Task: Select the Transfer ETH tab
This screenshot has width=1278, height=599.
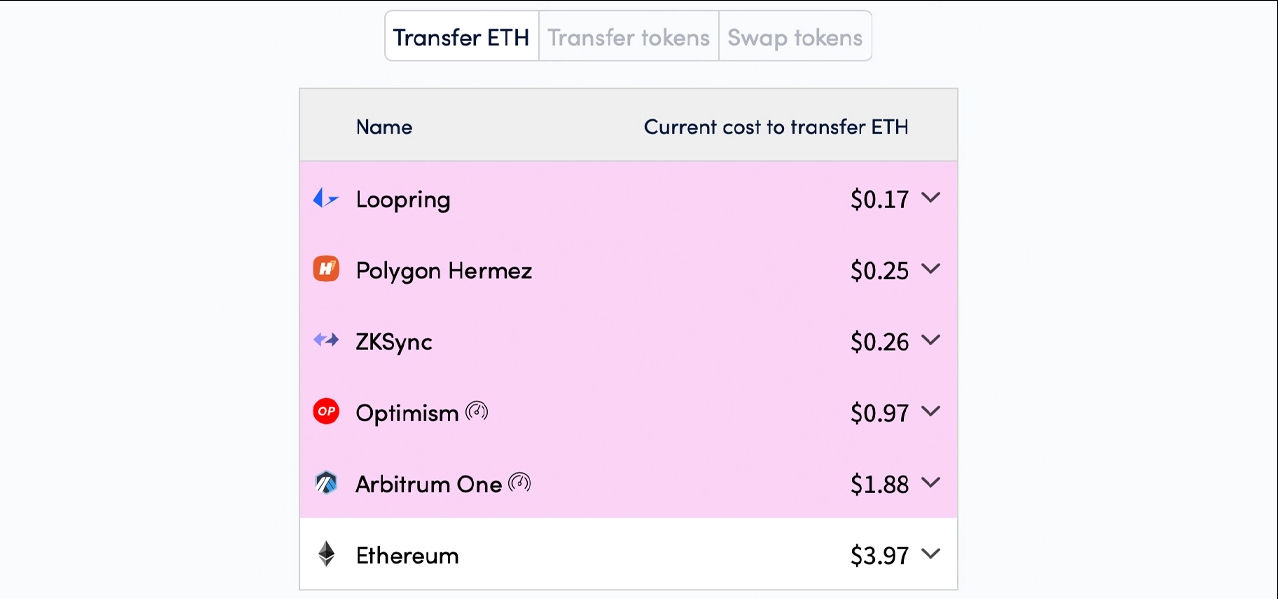Action: pyautogui.click(x=461, y=37)
